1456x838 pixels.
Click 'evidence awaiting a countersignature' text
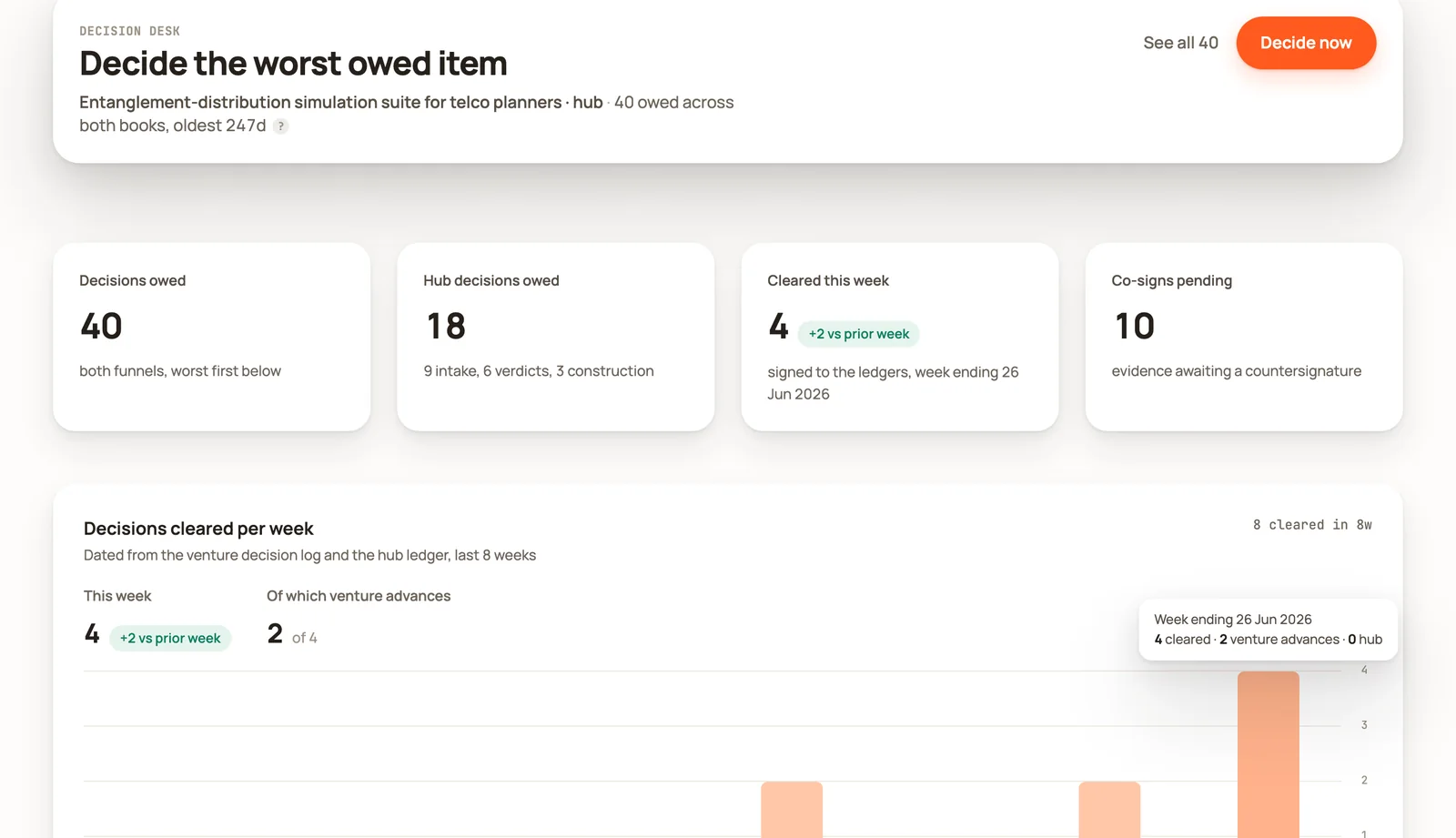click(x=1237, y=371)
